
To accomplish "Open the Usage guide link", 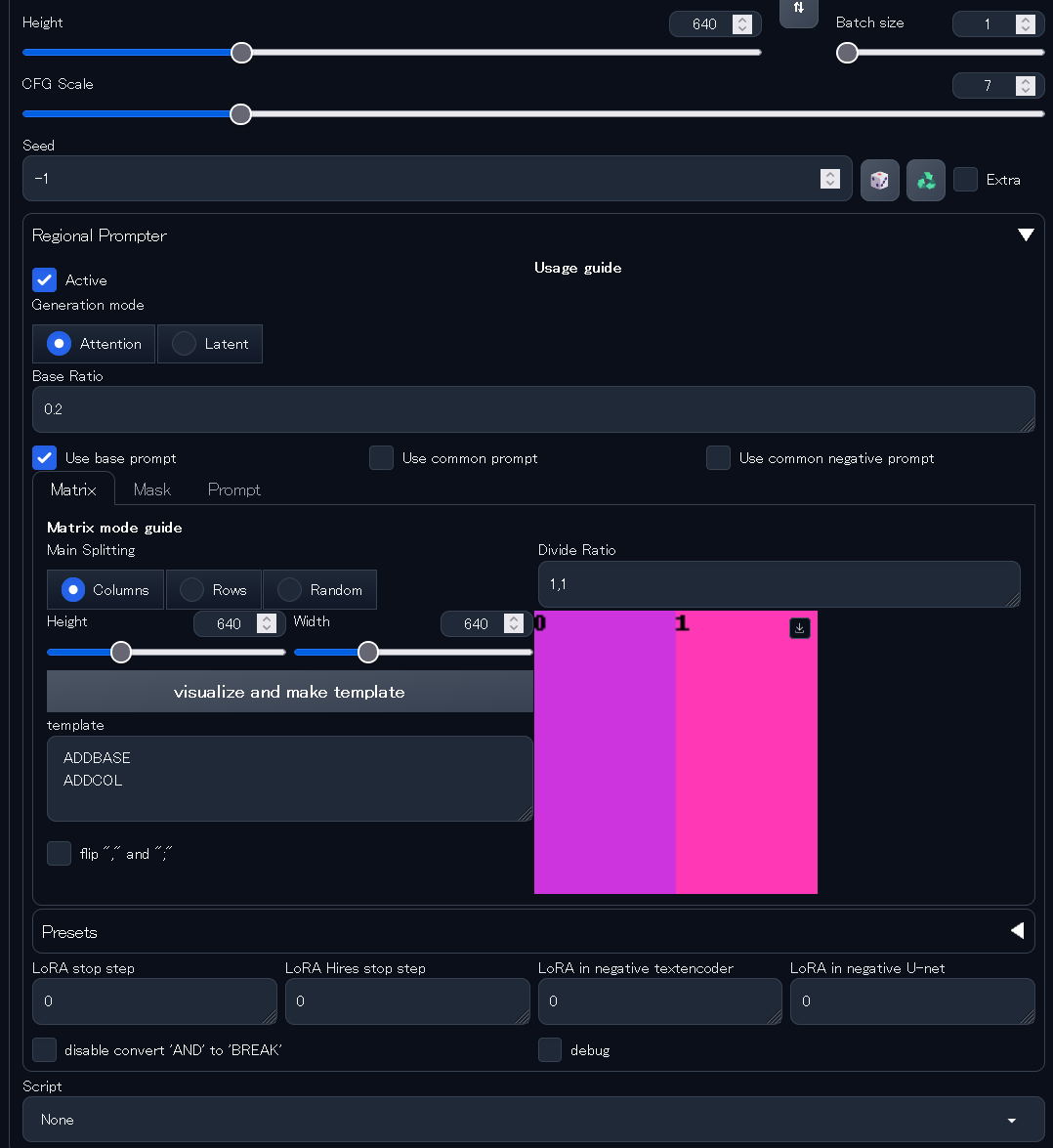I will coord(577,268).
